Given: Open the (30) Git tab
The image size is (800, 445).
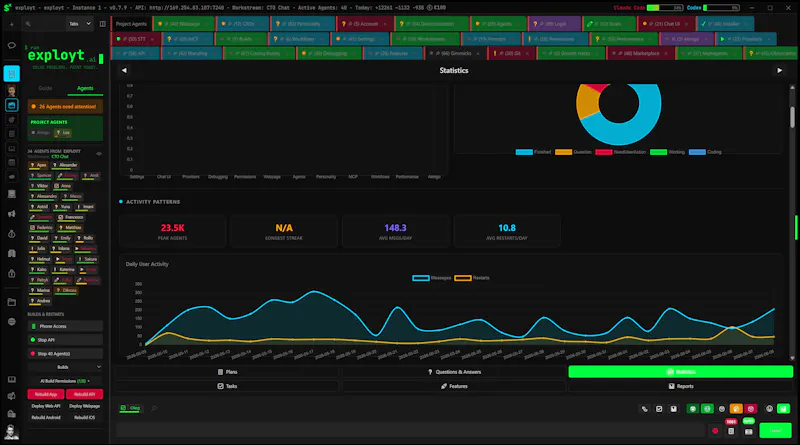Looking at the screenshot, I should 511,53.
